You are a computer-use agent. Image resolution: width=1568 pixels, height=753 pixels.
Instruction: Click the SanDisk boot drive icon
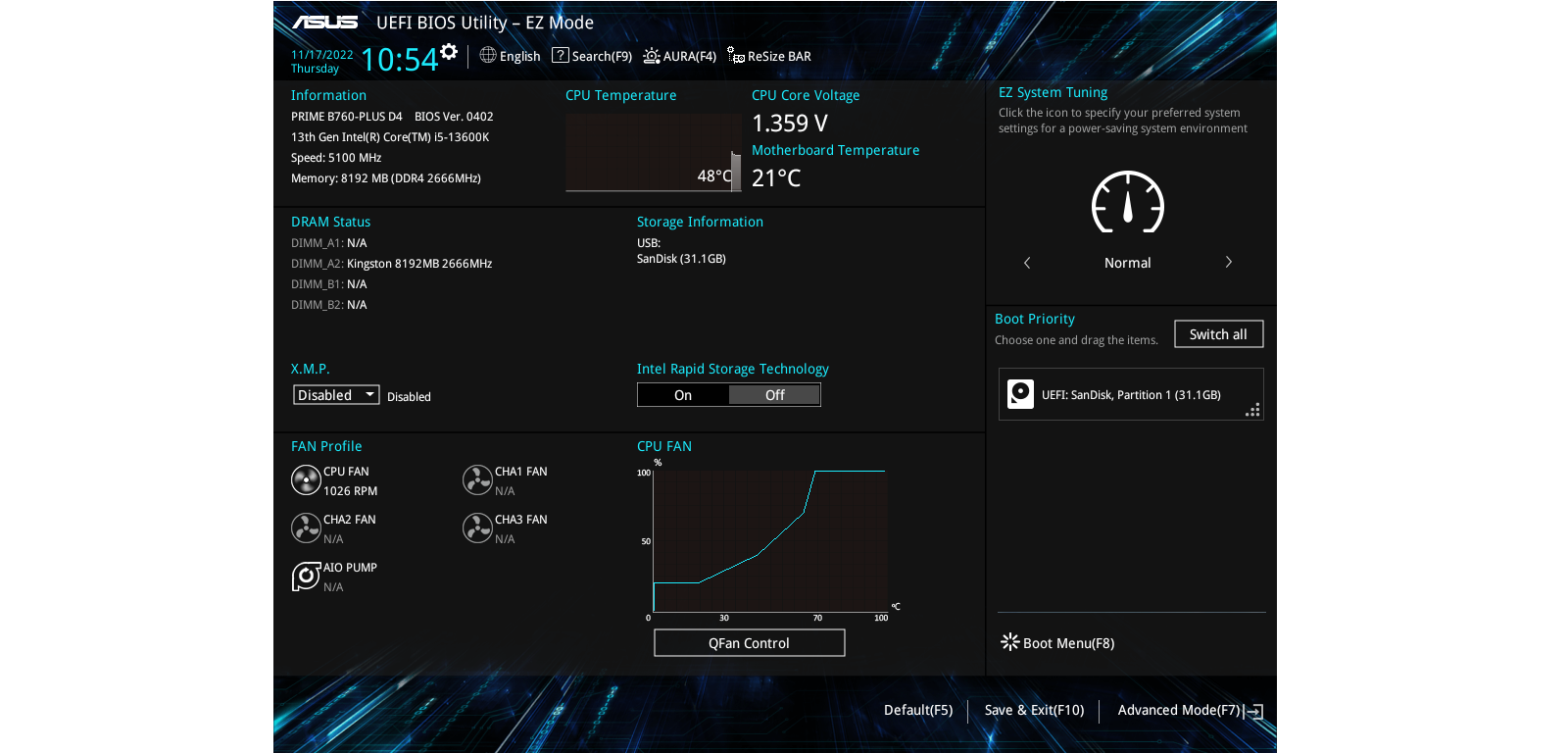tap(1020, 394)
